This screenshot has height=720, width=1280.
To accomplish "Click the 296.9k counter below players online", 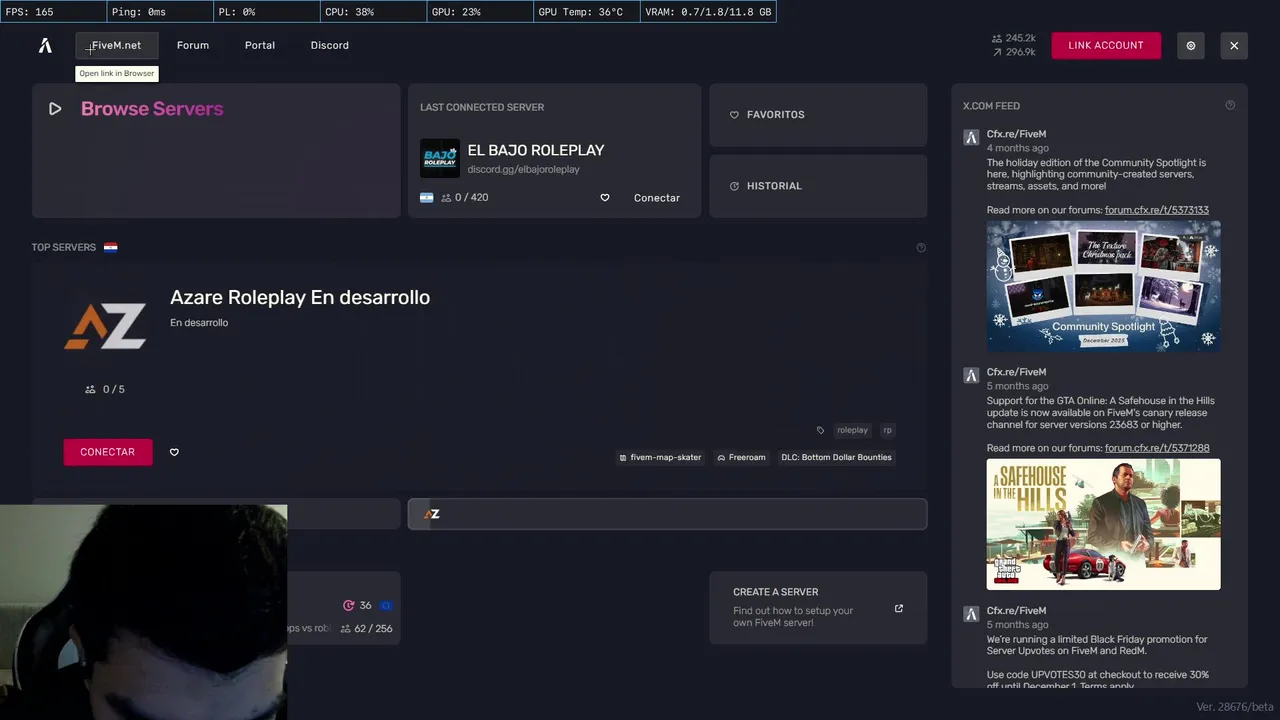I will (1014, 52).
